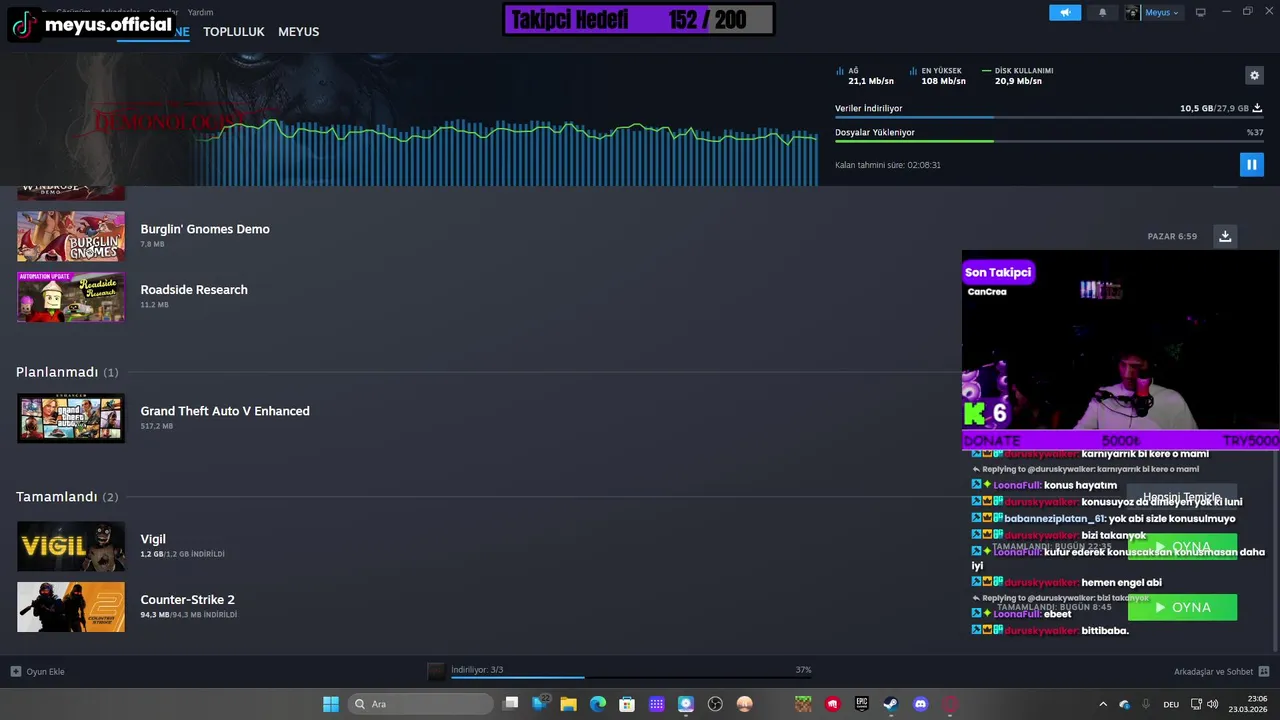The image size is (1280, 720).
Task: Click small game thumbnail beside İndiriliyor status
Action: [x=436, y=672]
